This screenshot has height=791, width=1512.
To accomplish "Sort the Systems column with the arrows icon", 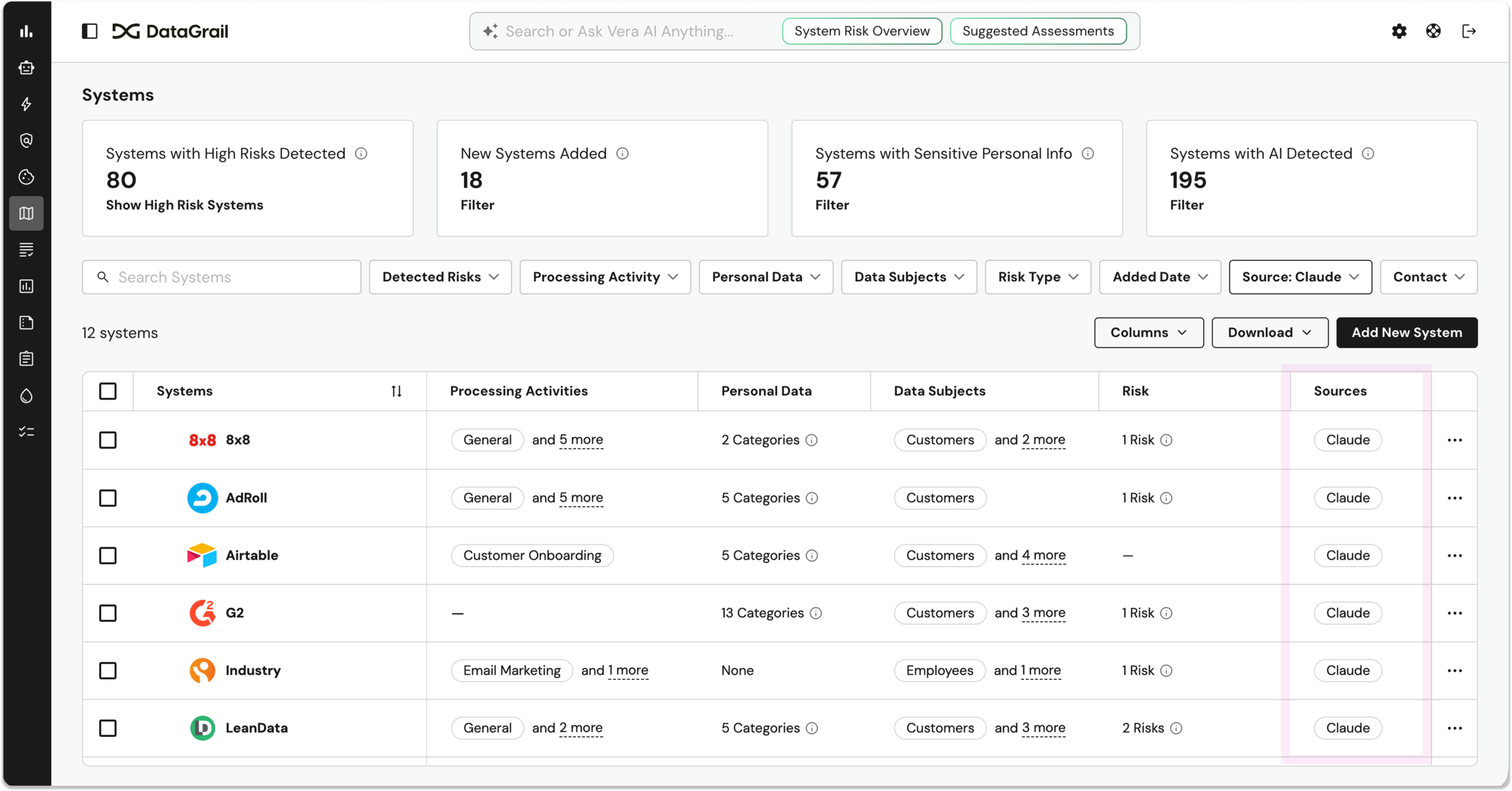I will 396,391.
